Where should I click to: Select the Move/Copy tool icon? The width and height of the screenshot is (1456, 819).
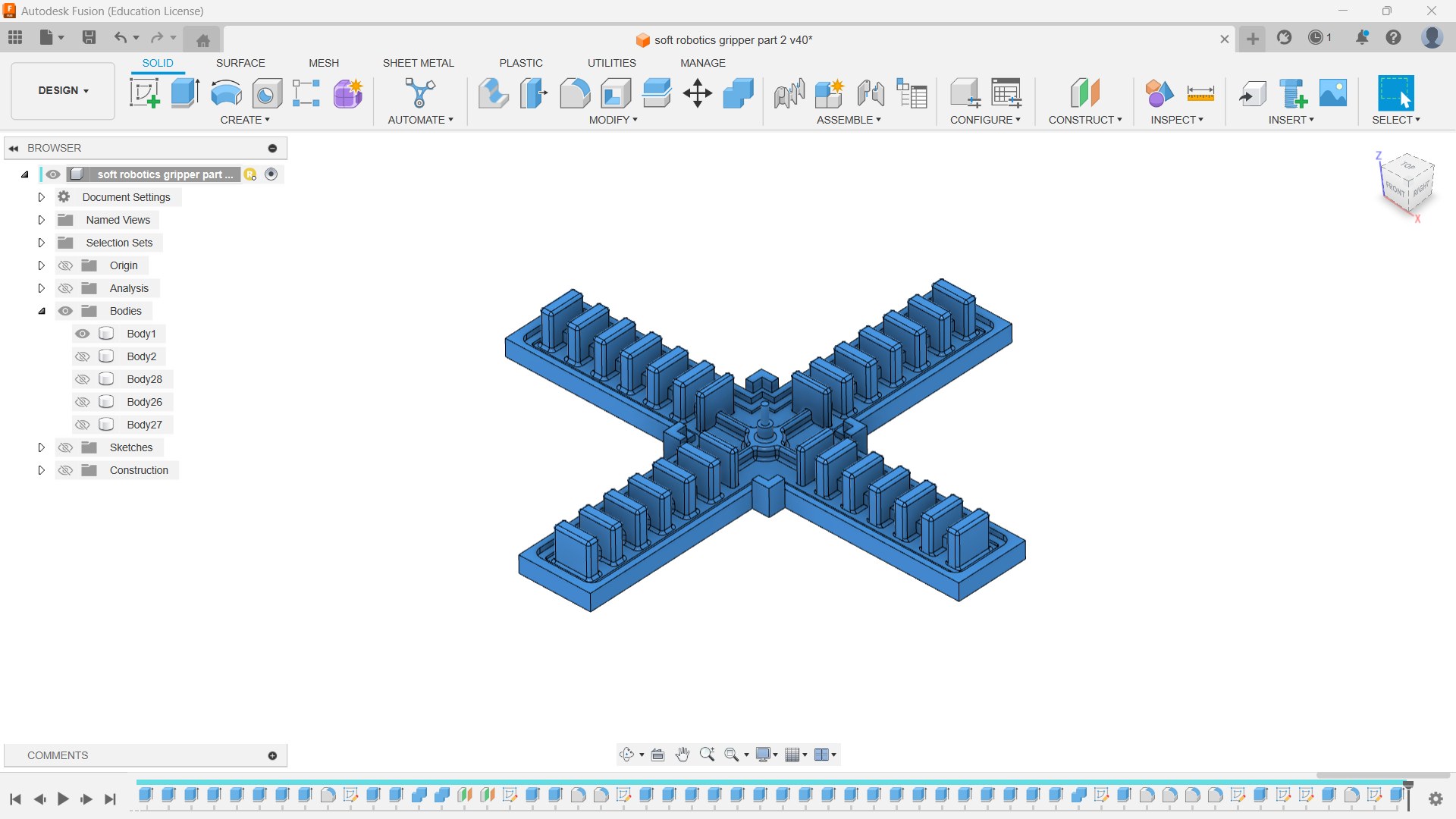697,93
